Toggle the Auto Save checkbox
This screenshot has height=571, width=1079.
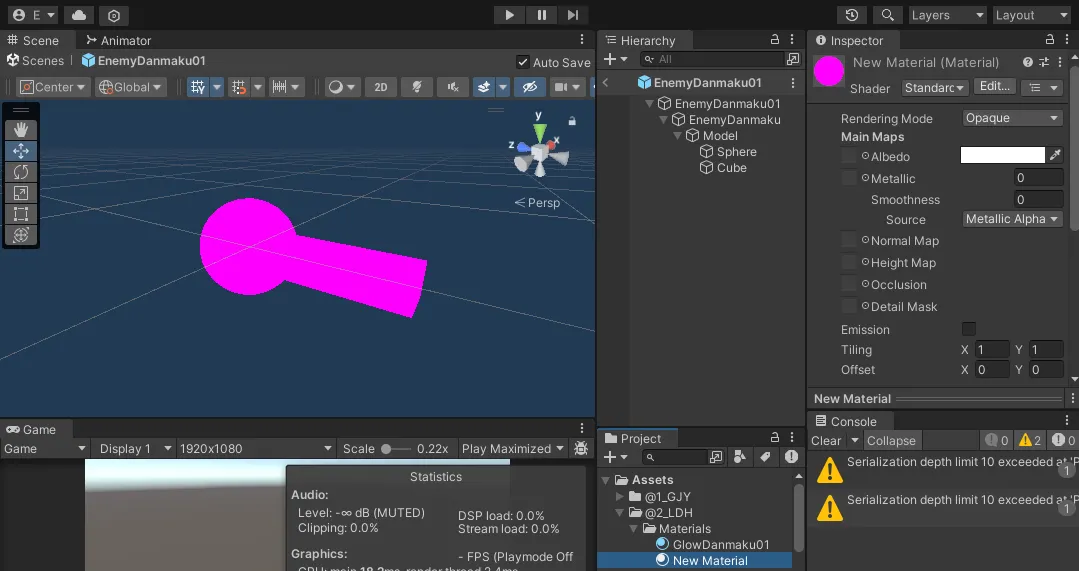522,62
